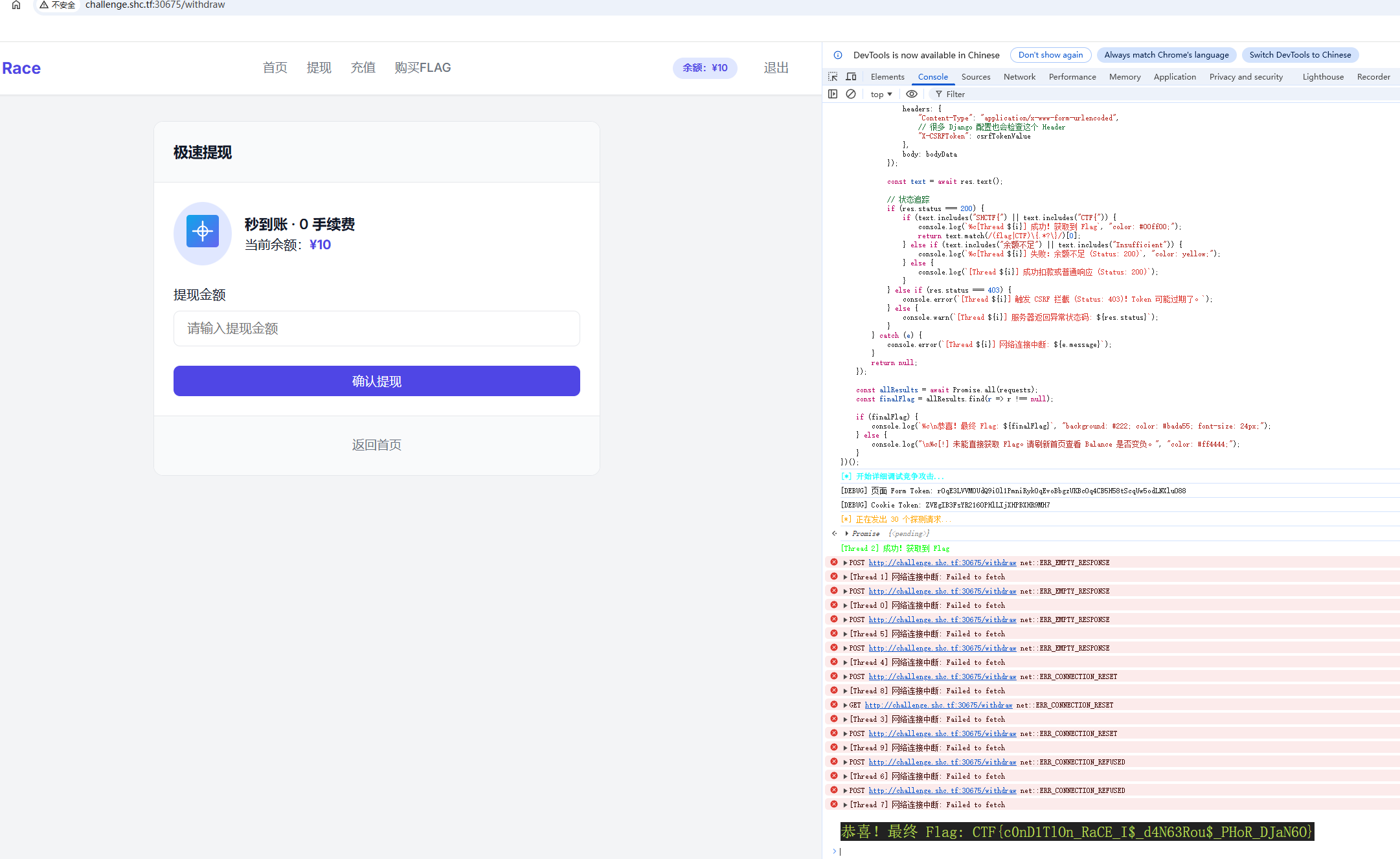The height and width of the screenshot is (859, 1400).
Task: Toggle the device toolbar icon
Action: (851, 76)
